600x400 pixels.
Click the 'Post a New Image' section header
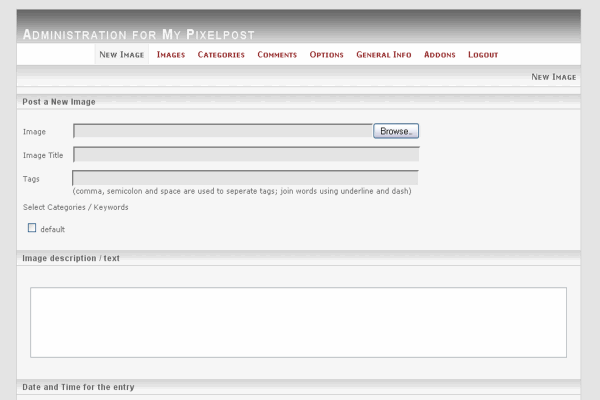(59, 102)
